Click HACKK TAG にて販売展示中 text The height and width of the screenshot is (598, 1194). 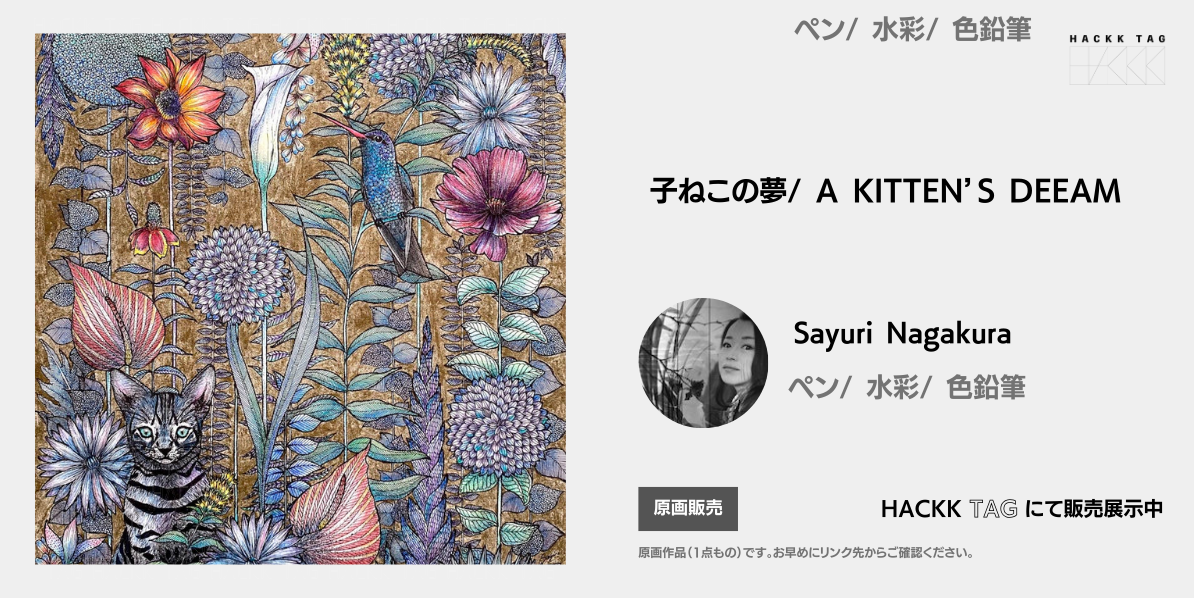[x=1021, y=509]
